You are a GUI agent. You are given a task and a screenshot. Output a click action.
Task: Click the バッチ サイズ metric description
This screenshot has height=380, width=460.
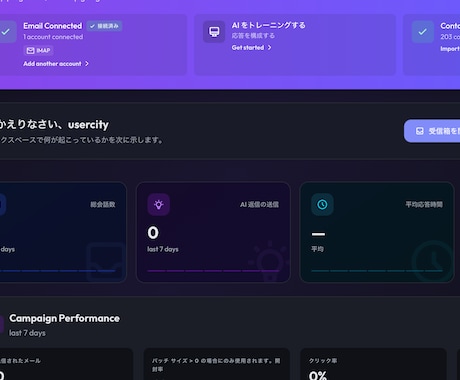coord(216,365)
